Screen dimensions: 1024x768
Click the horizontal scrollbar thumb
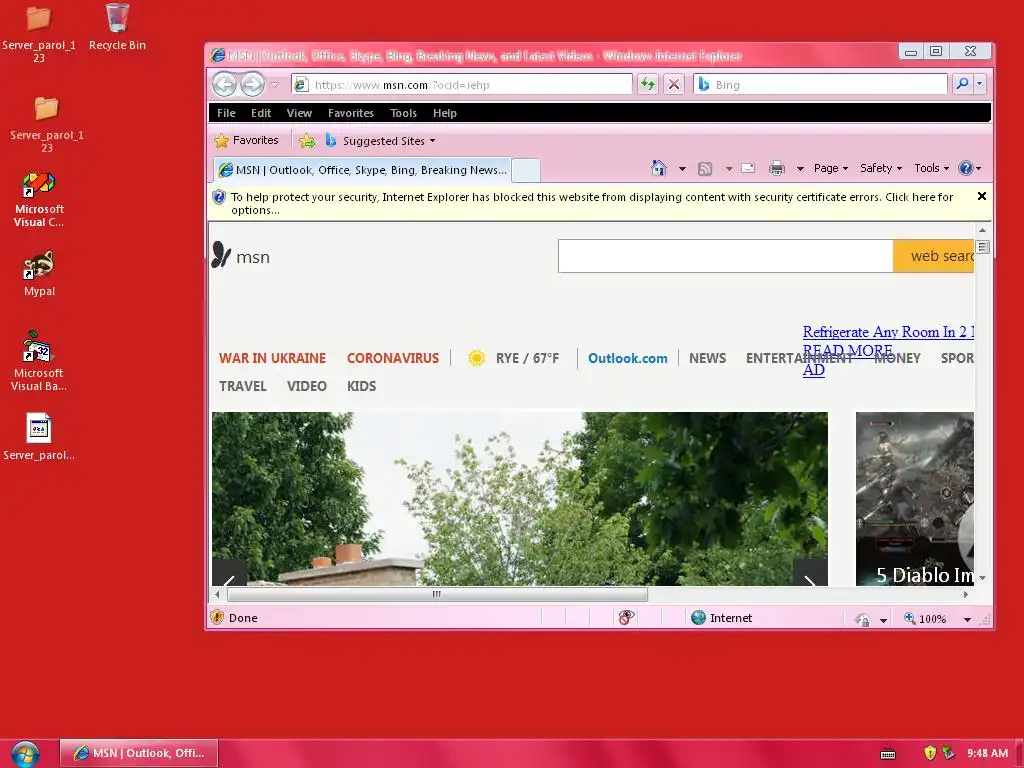(x=437, y=594)
